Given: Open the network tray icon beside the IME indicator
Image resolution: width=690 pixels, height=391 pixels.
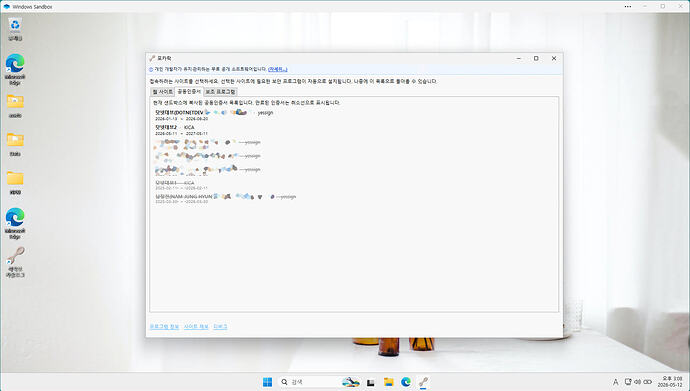Looking at the screenshot, I should coord(628,382).
